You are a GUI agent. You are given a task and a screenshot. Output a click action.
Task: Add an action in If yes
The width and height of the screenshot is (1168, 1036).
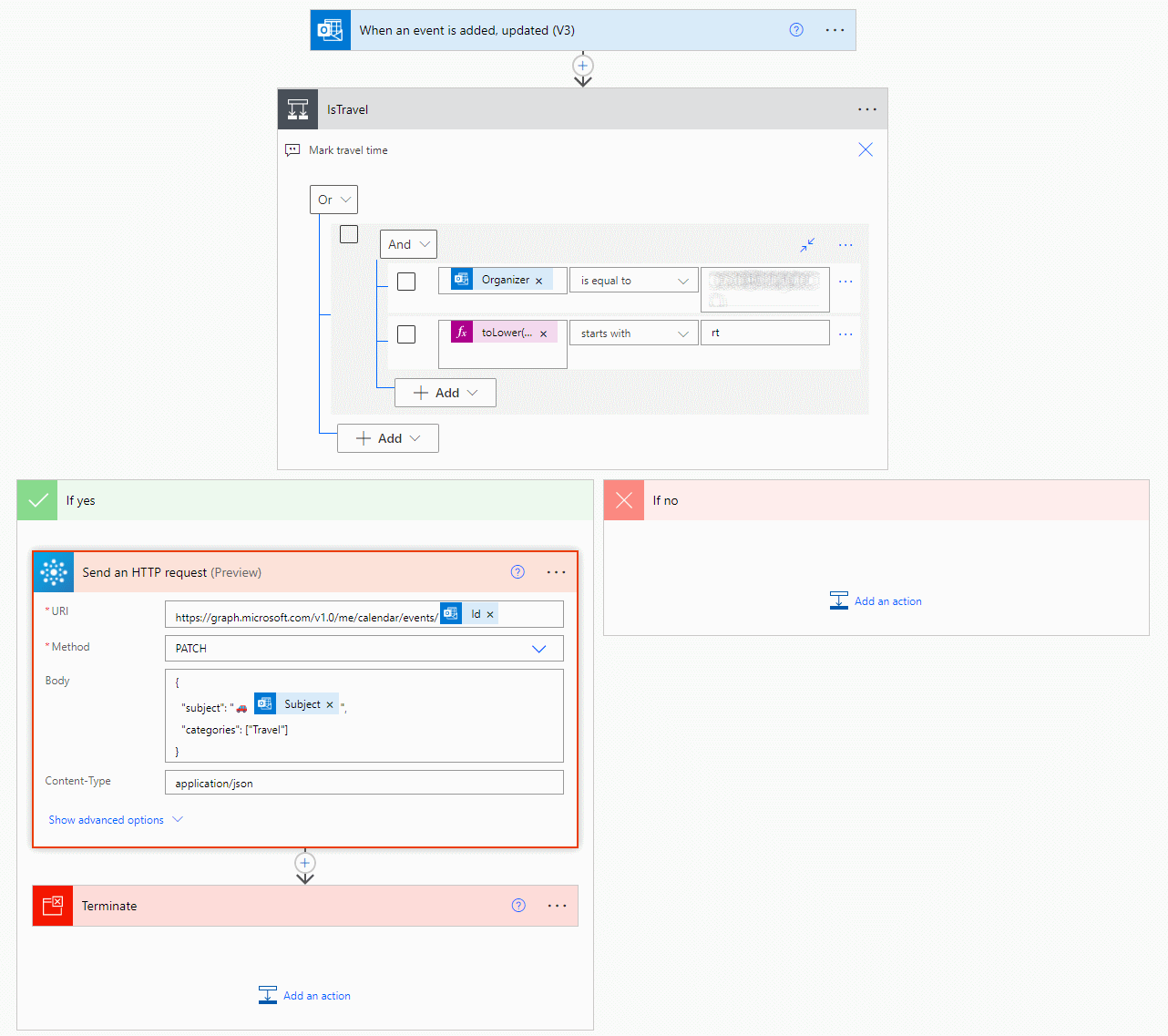304,995
